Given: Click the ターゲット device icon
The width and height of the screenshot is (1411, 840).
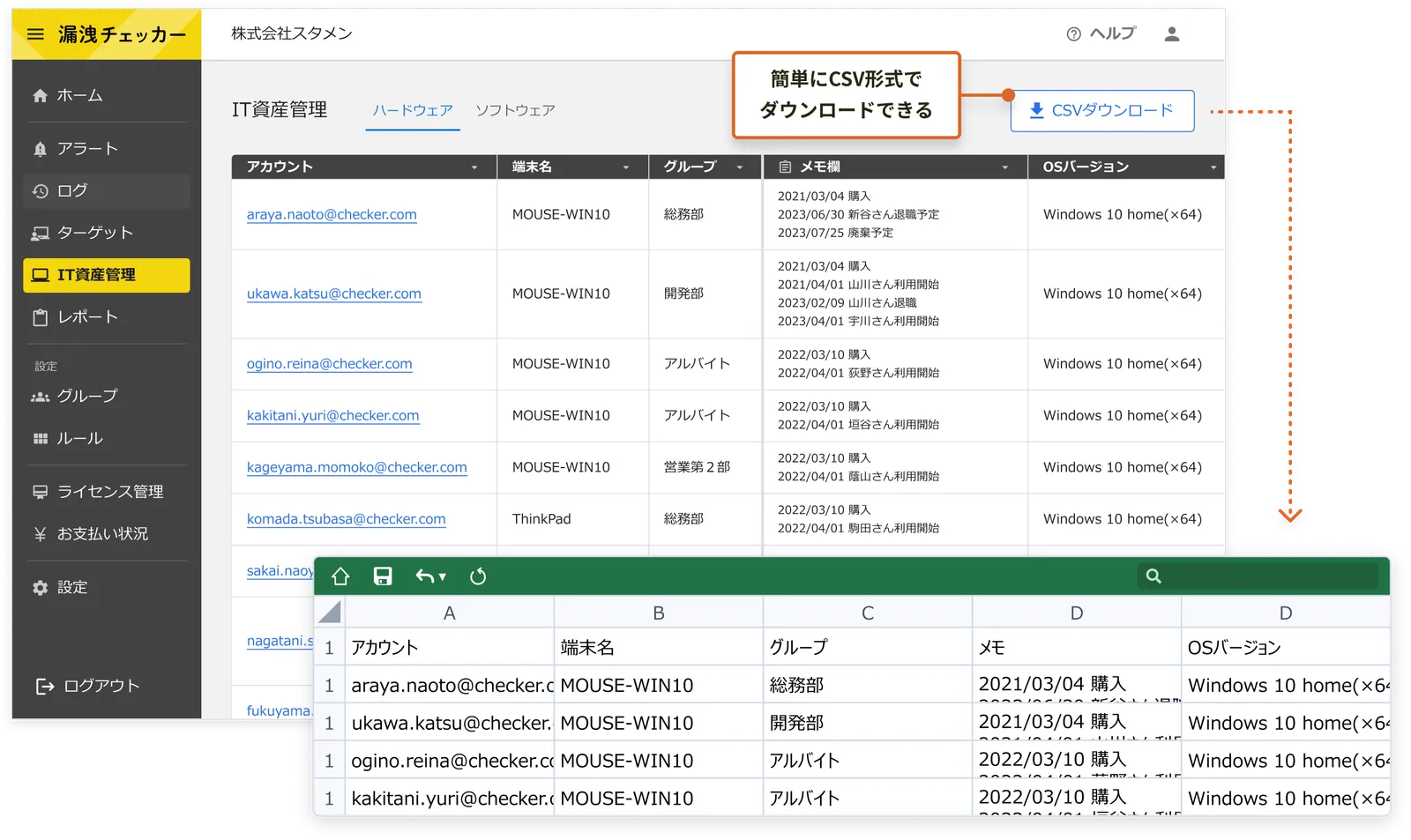Looking at the screenshot, I should (40, 233).
